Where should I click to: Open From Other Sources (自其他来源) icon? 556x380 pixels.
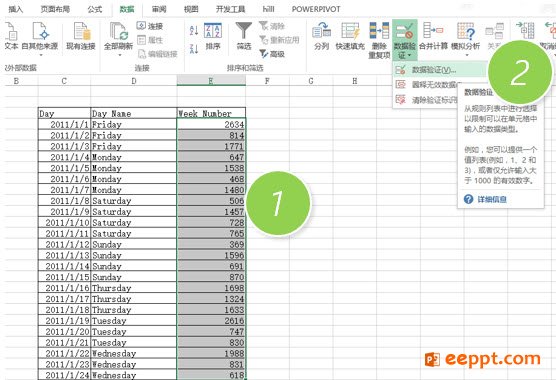pyautogui.click(x=40, y=31)
